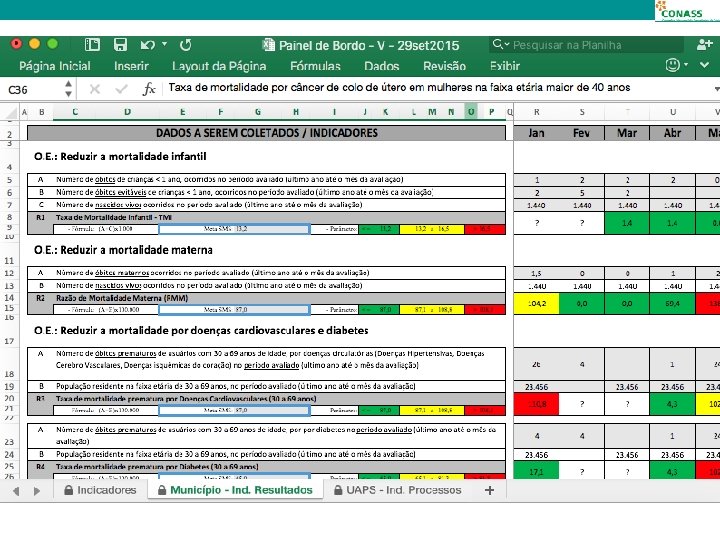720x540 pixels.
Task: Click the Taxa de Mortalidade Infantil - TMI row
Action: 266,218
